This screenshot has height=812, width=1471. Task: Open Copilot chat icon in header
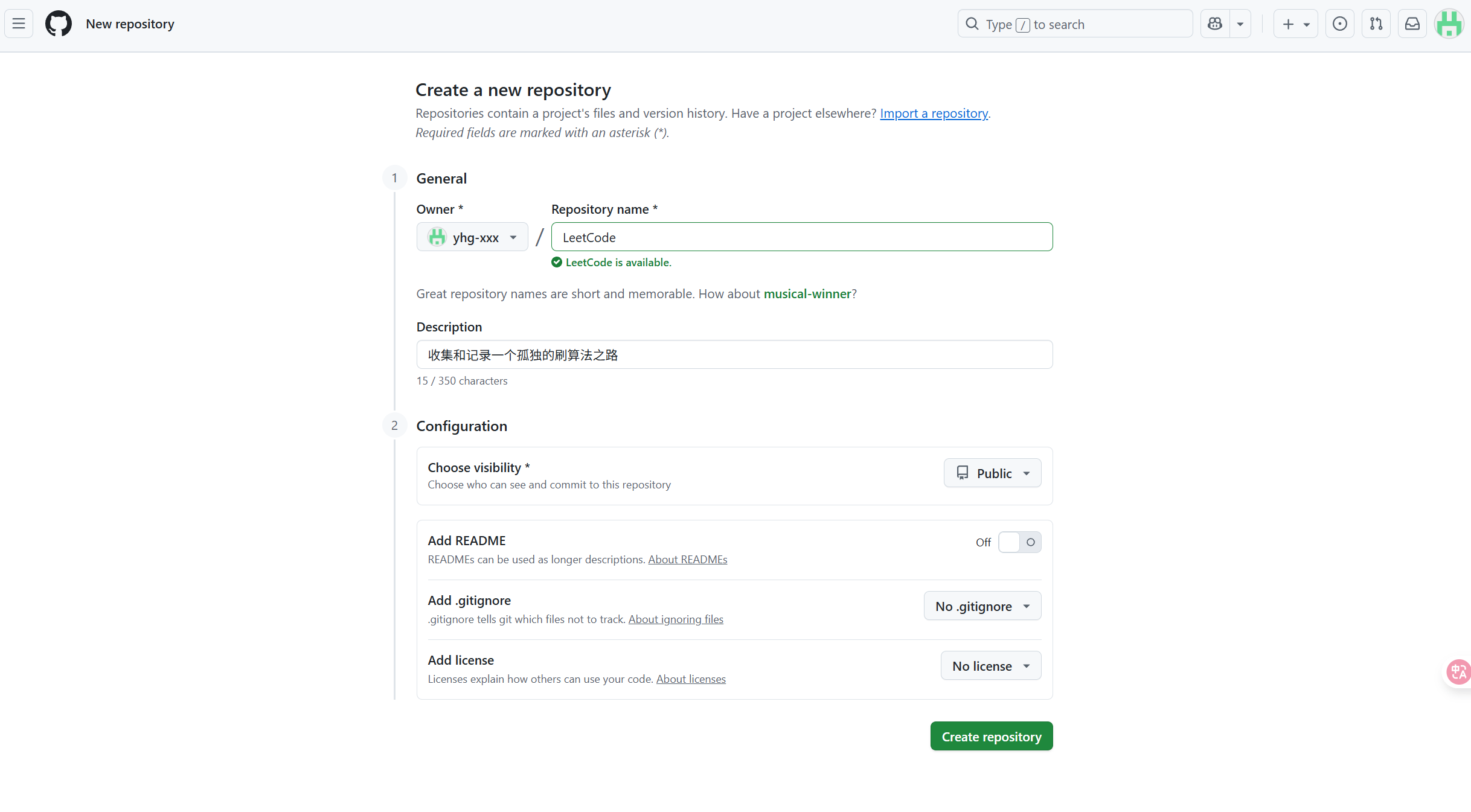pyautogui.click(x=1215, y=24)
